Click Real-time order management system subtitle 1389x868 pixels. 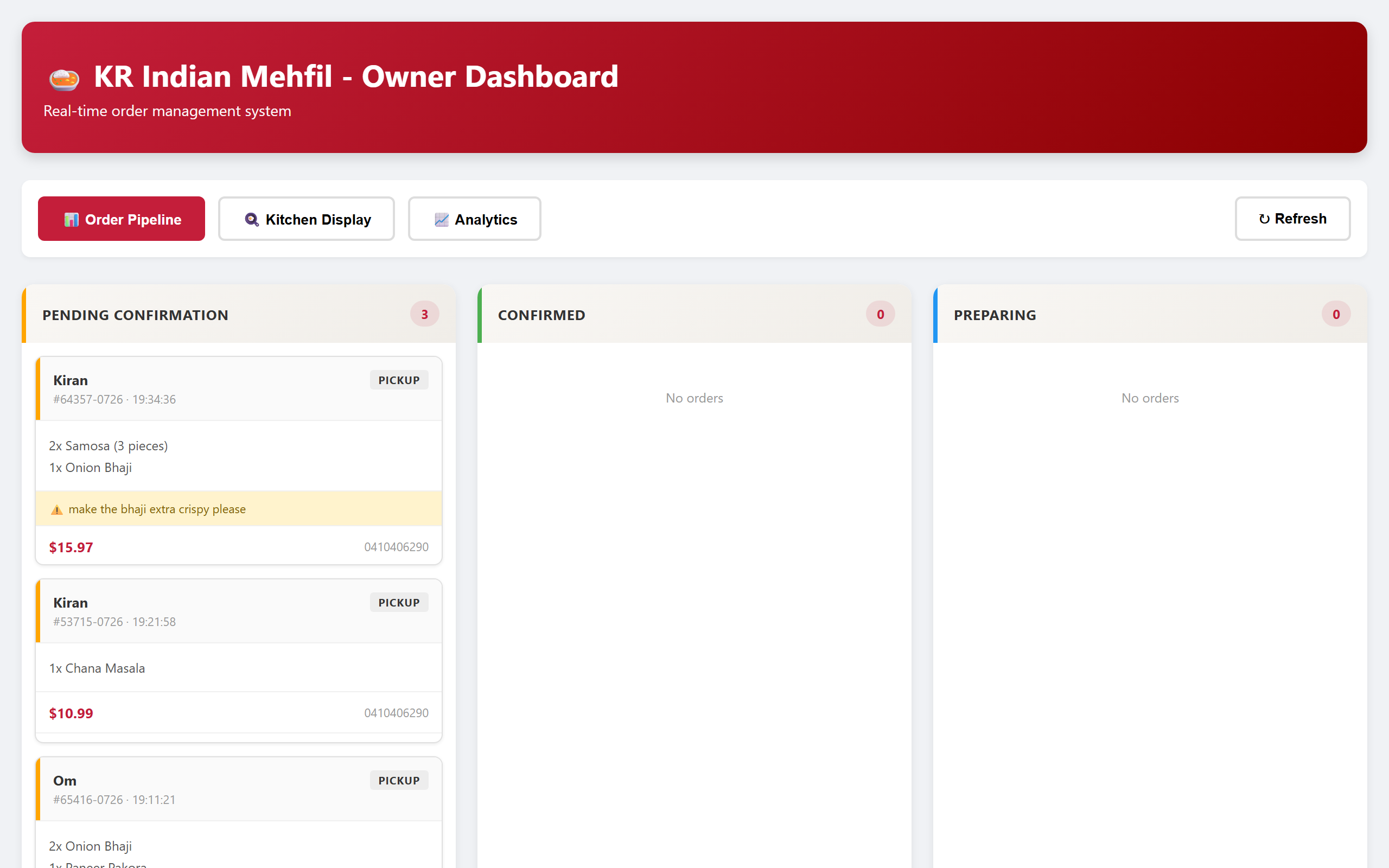click(x=167, y=111)
